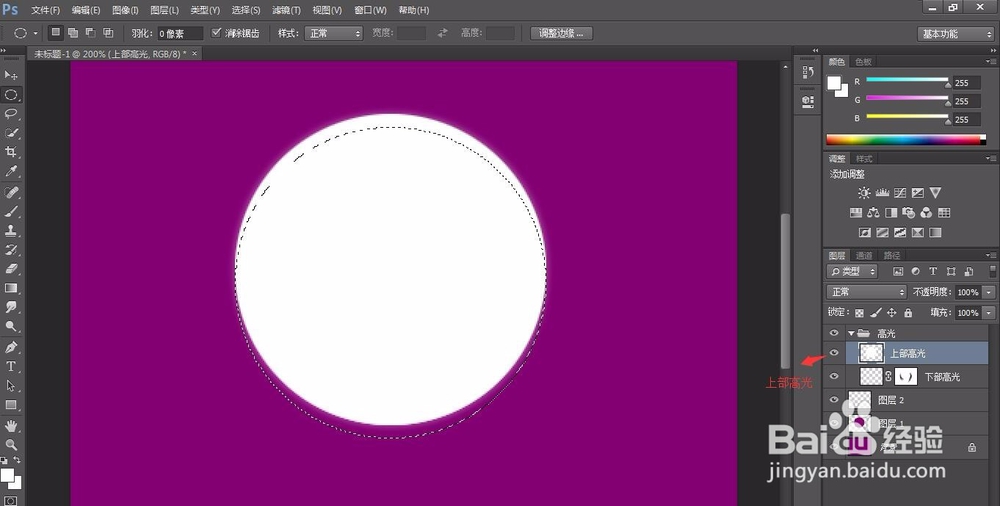Add an Invert adjustment
Viewport: 1000px width, 506px height.
(865, 232)
